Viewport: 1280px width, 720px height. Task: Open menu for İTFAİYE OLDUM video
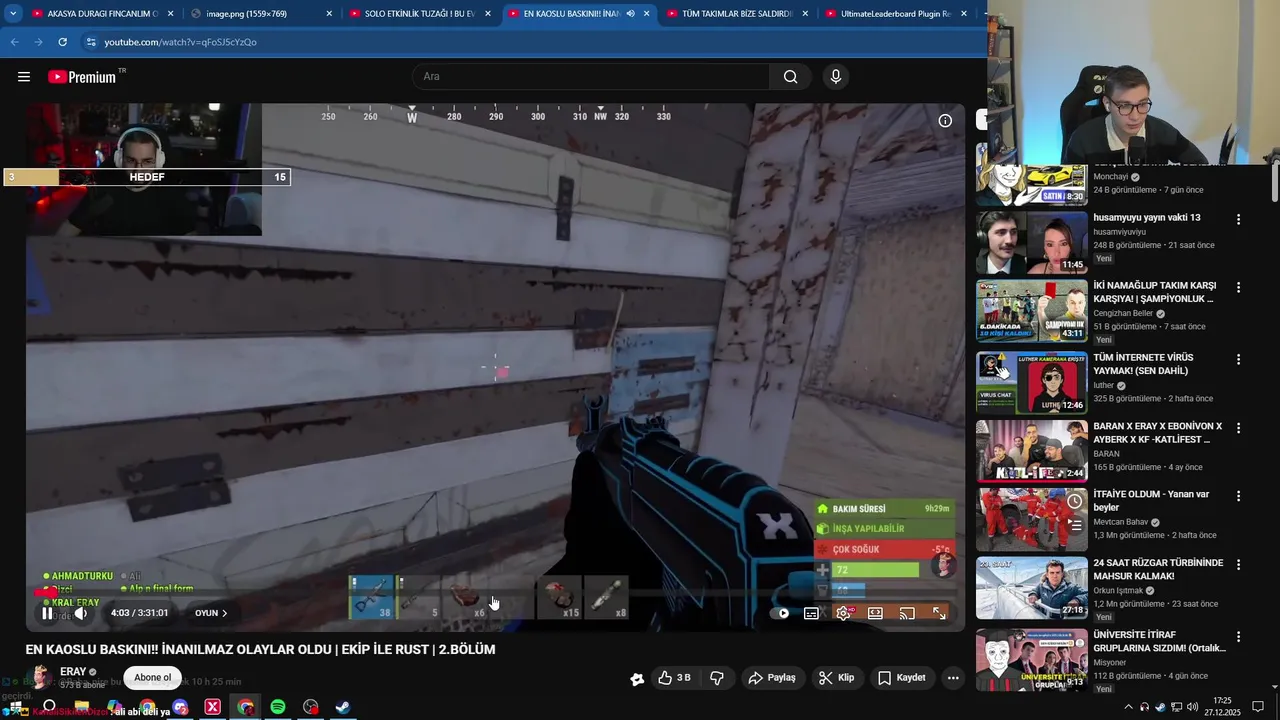click(1238, 496)
